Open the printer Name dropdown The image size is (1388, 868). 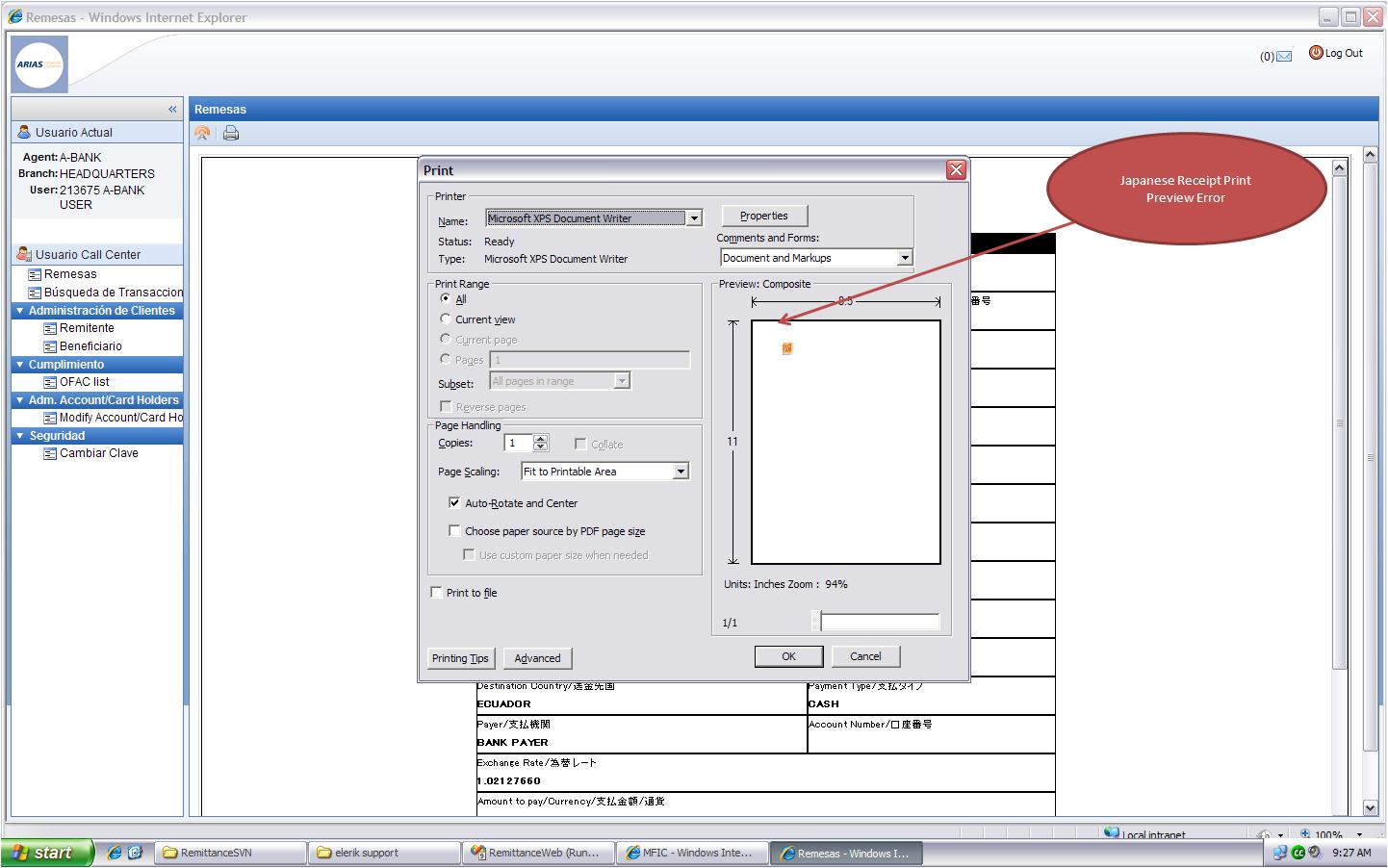pyautogui.click(x=694, y=218)
